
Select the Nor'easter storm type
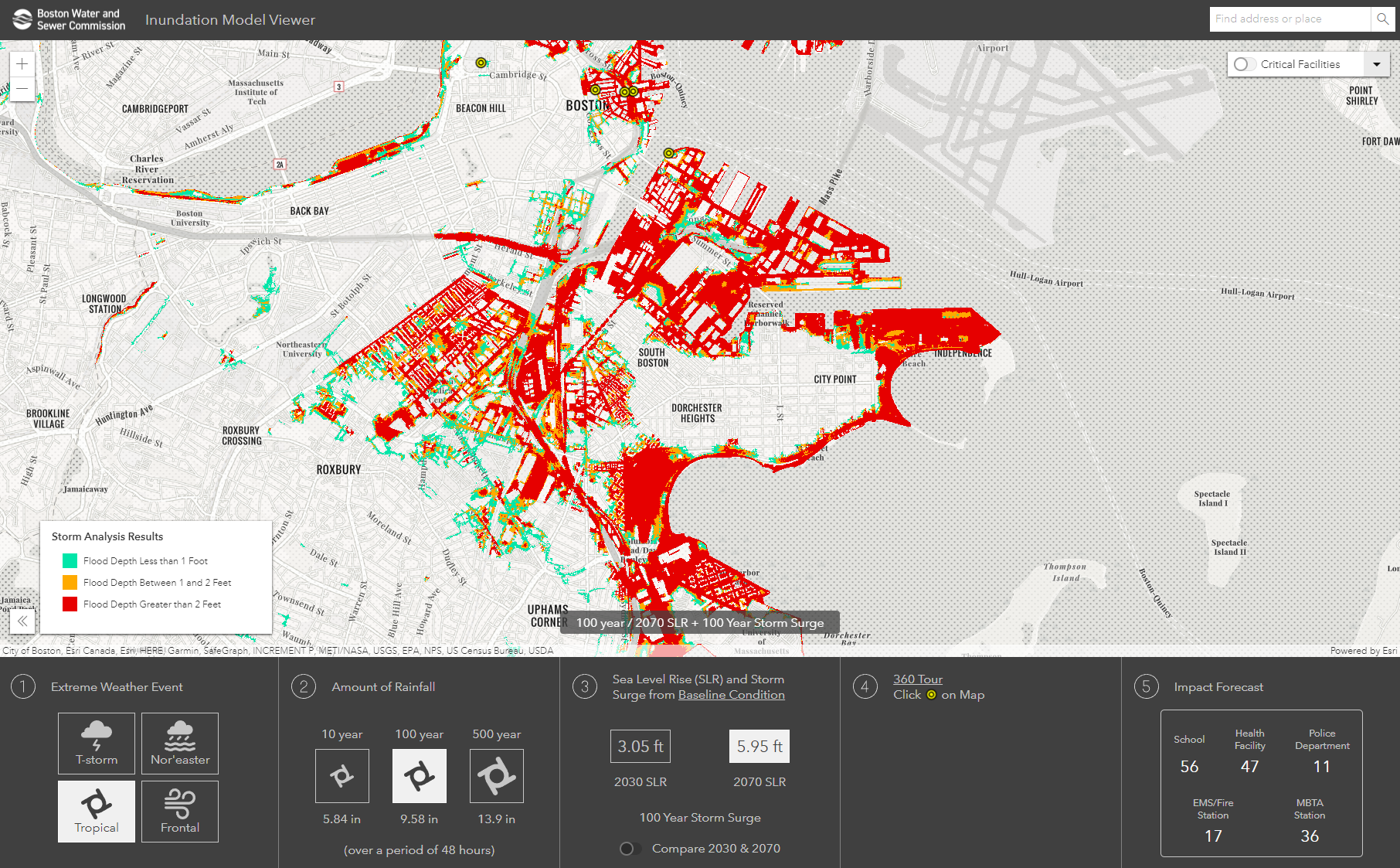(179, 743)
